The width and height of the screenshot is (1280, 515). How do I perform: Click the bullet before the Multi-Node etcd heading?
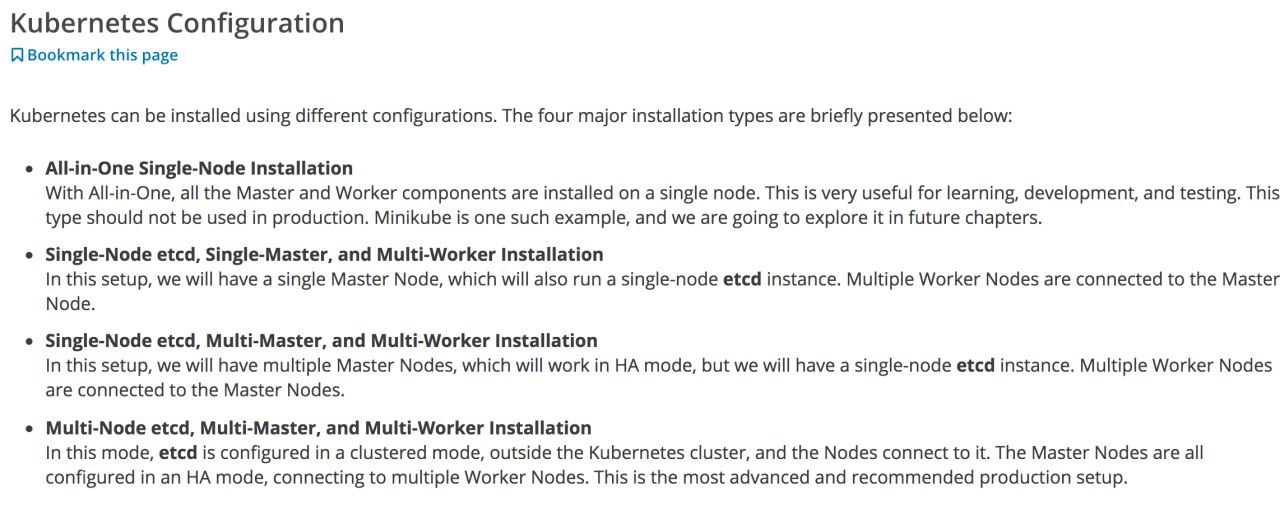[30, 429]
